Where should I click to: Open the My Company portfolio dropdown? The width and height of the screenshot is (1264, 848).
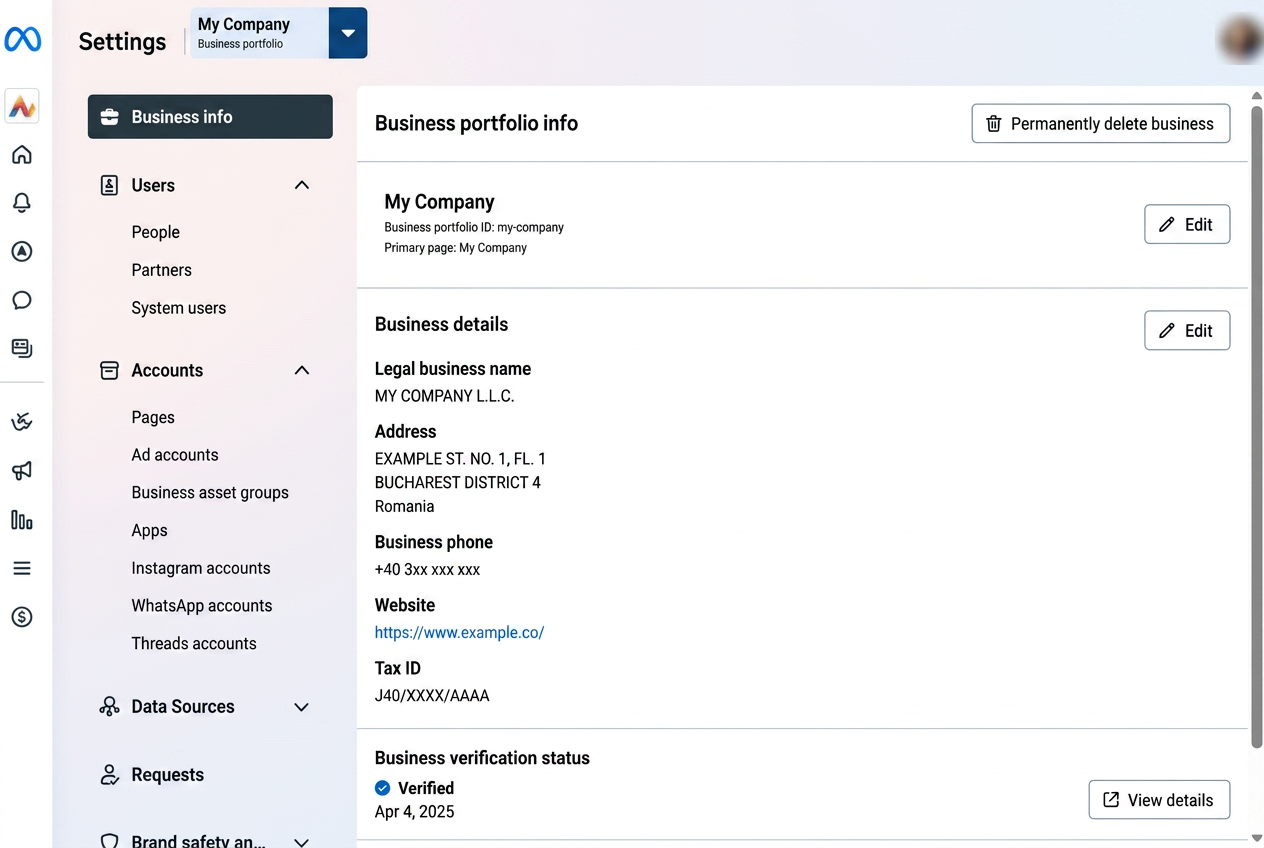click(x=347, y=33)
